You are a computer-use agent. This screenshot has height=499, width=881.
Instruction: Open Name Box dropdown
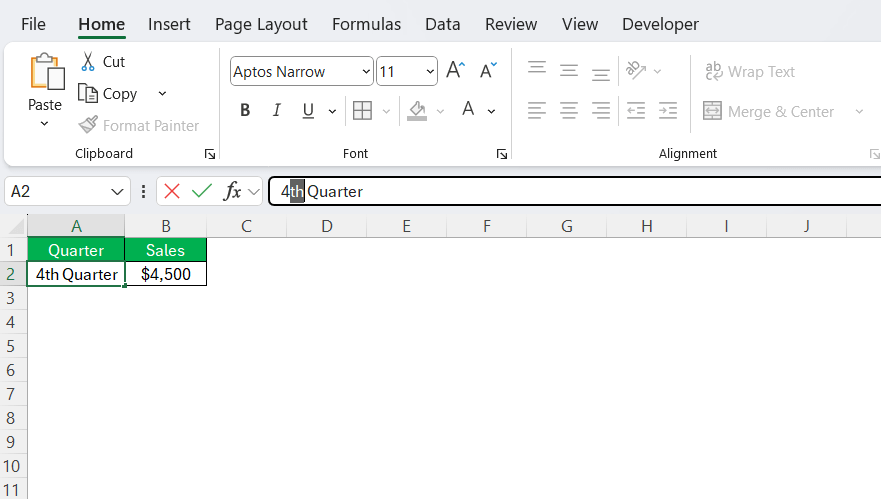pyautogui.click(x=117, y=192)
